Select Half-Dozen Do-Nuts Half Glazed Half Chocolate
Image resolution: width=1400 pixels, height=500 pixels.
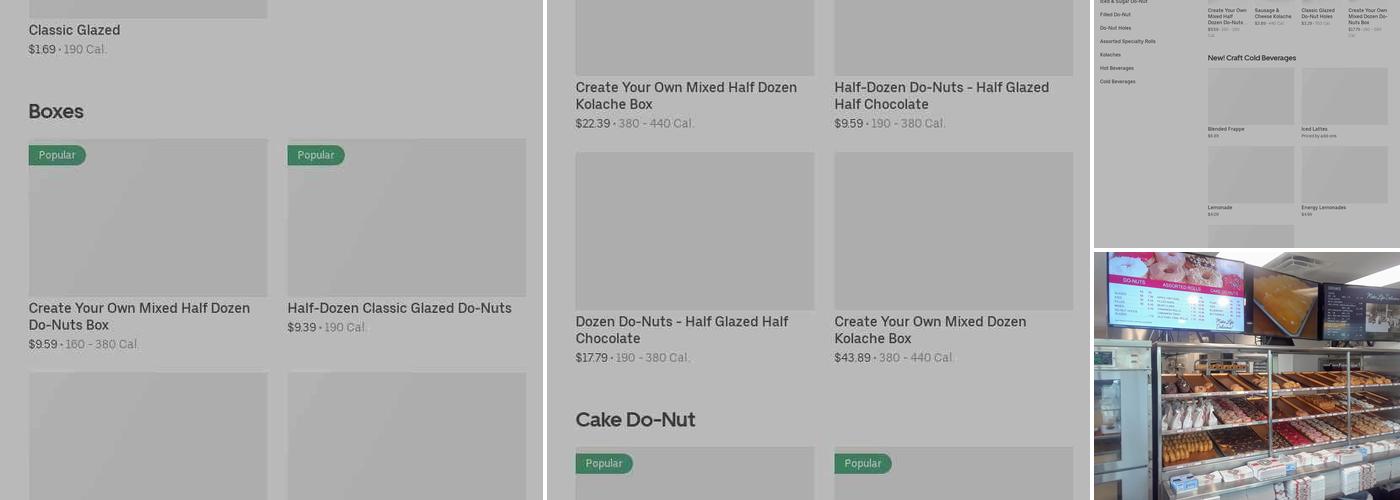point(941,96)
